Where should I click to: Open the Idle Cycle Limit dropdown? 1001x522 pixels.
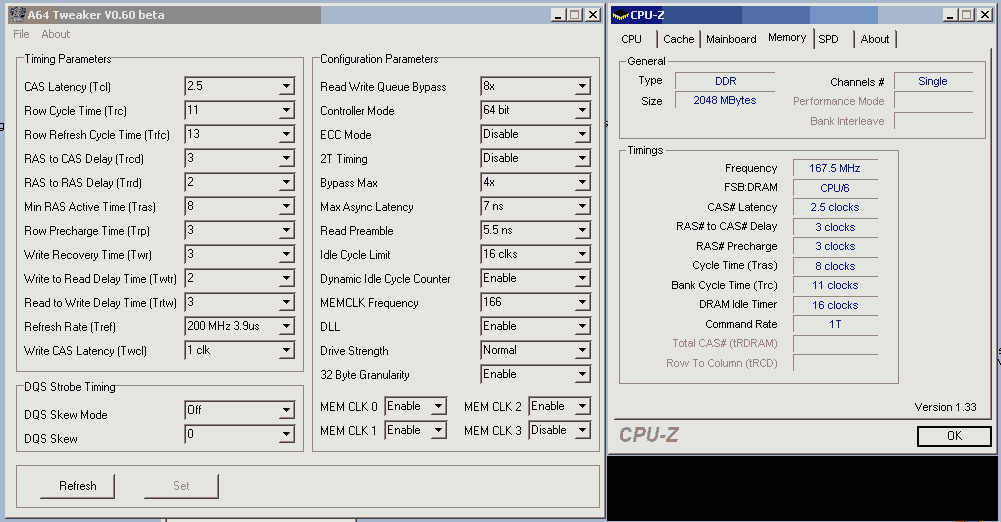582,255
